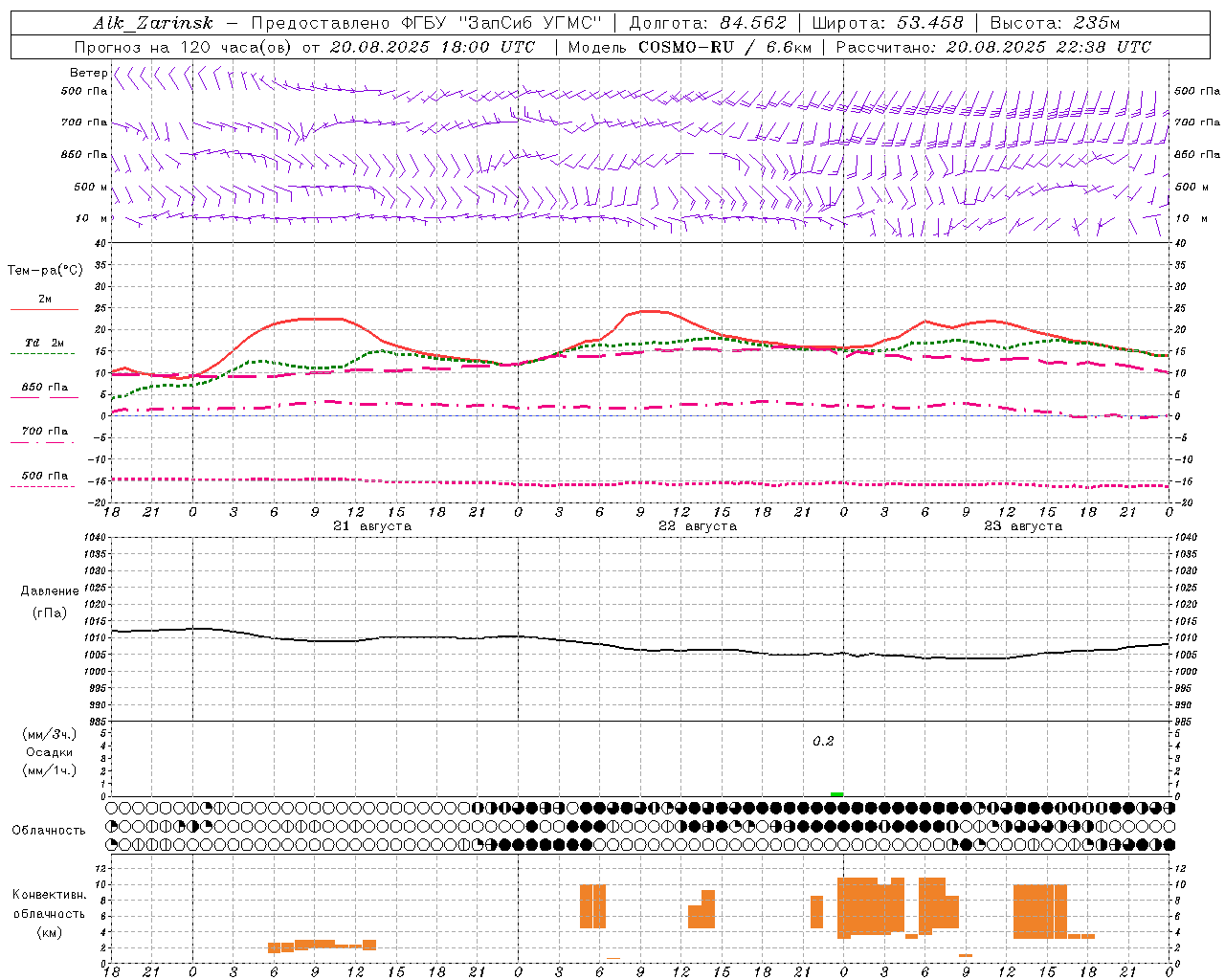The width and height of the screenshot is (1225, 980).
Task: Click the Модель COSMO-RU / 6.6км label
Action: (690, 47)
